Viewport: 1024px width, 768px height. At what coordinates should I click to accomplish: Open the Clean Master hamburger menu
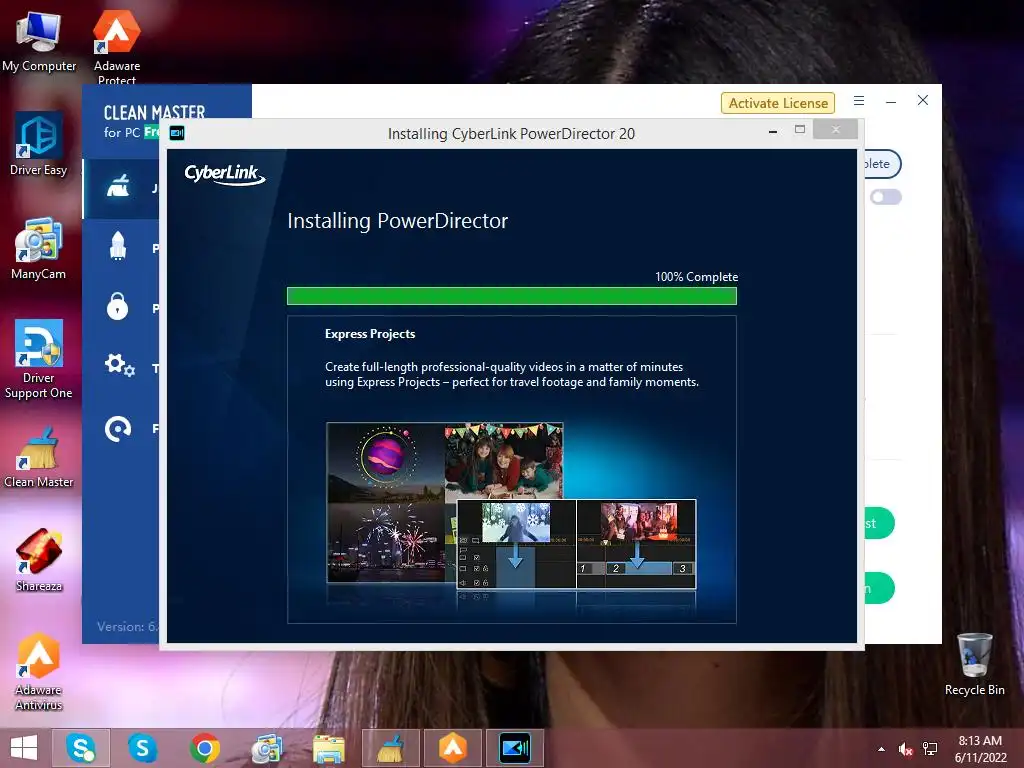pyautogui.click(x=859, y=101)
